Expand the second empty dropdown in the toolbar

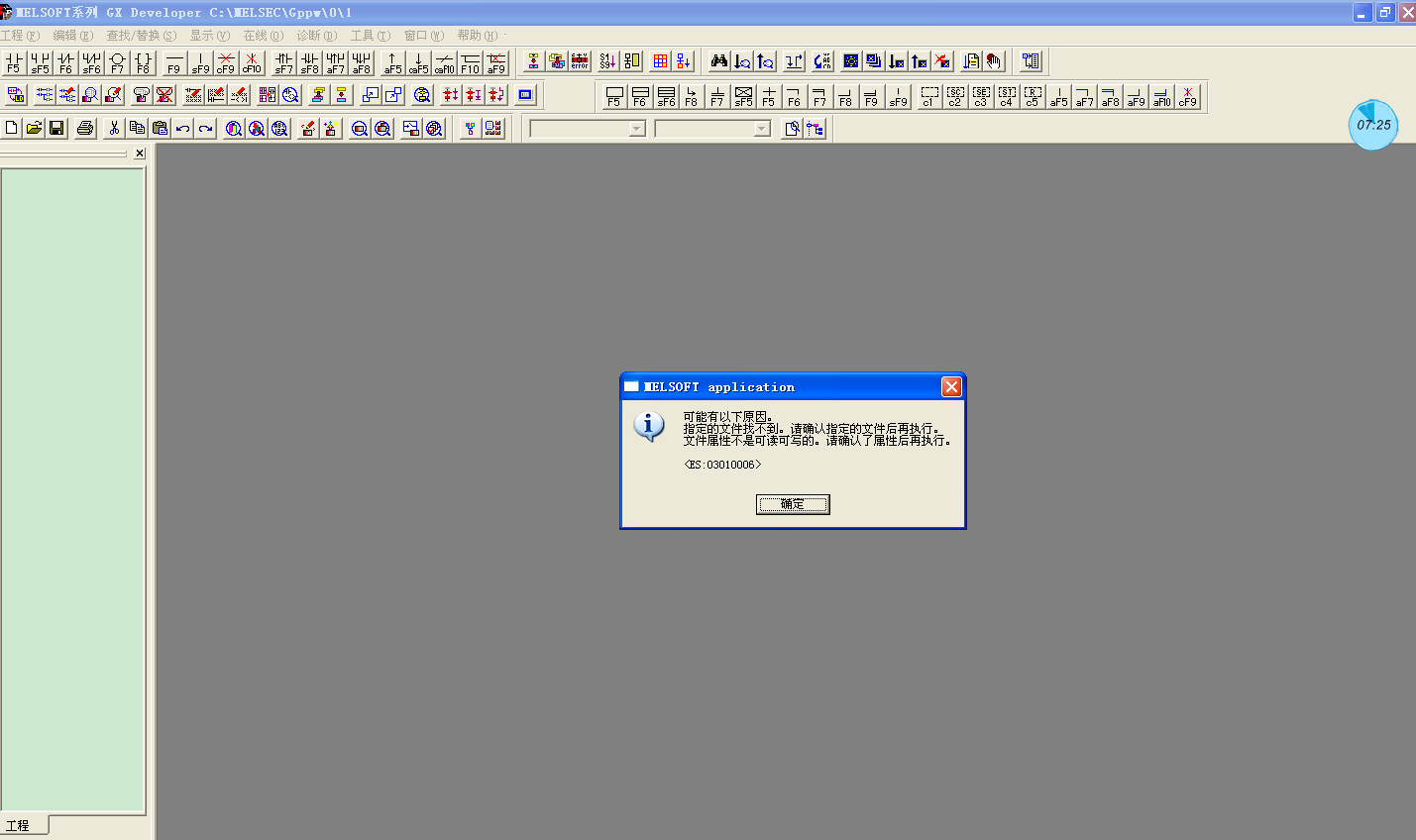(x=761, y=129)
